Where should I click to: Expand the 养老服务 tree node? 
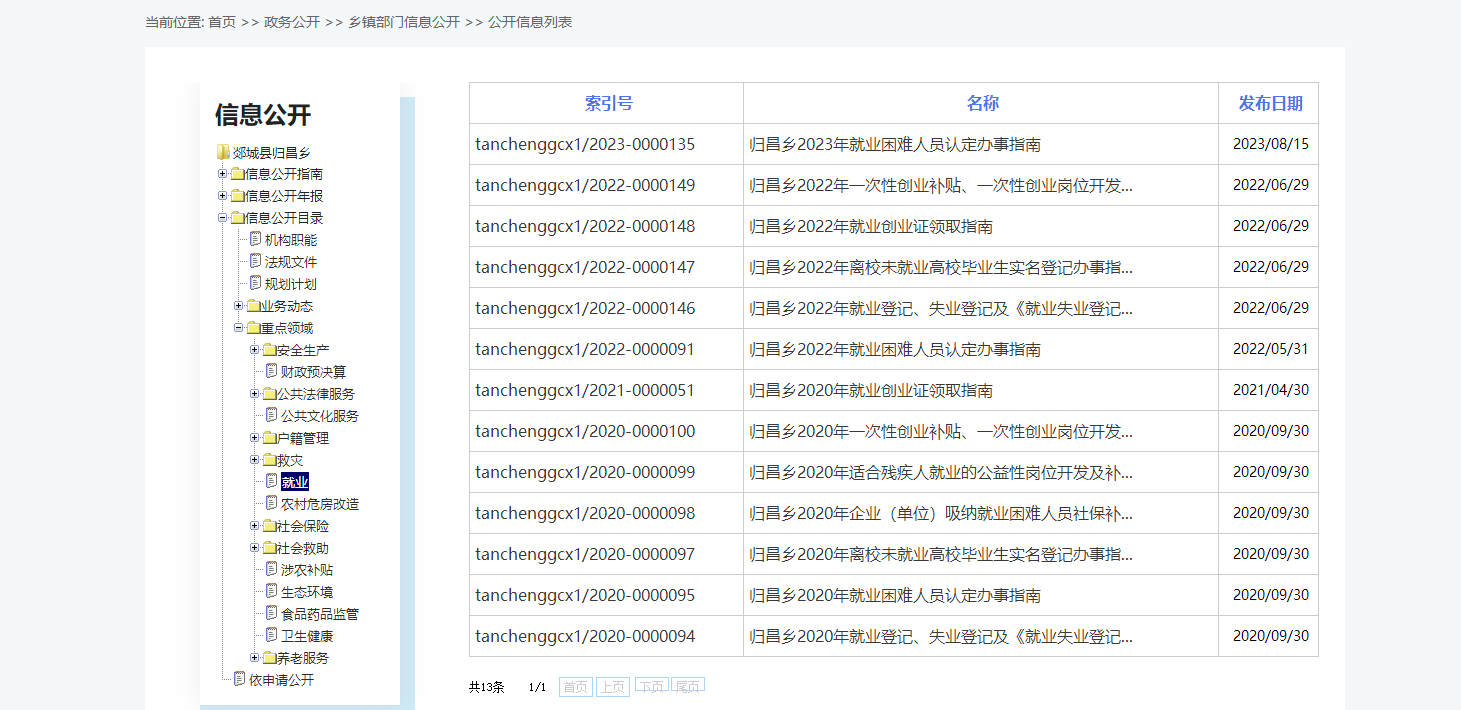pyautogui.click(x=254, y=658)
